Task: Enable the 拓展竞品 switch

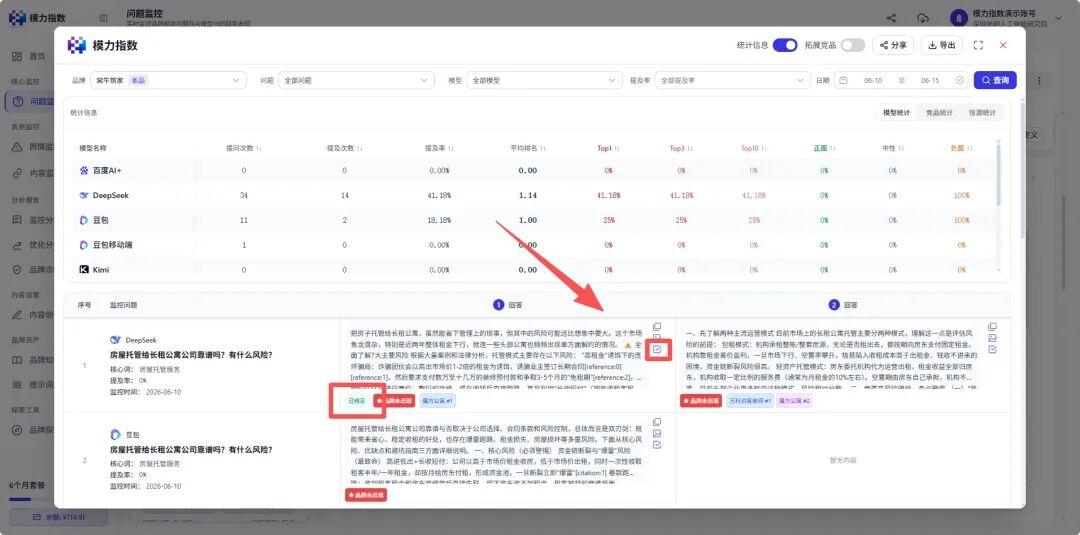Action: click(x=852, y=45)
